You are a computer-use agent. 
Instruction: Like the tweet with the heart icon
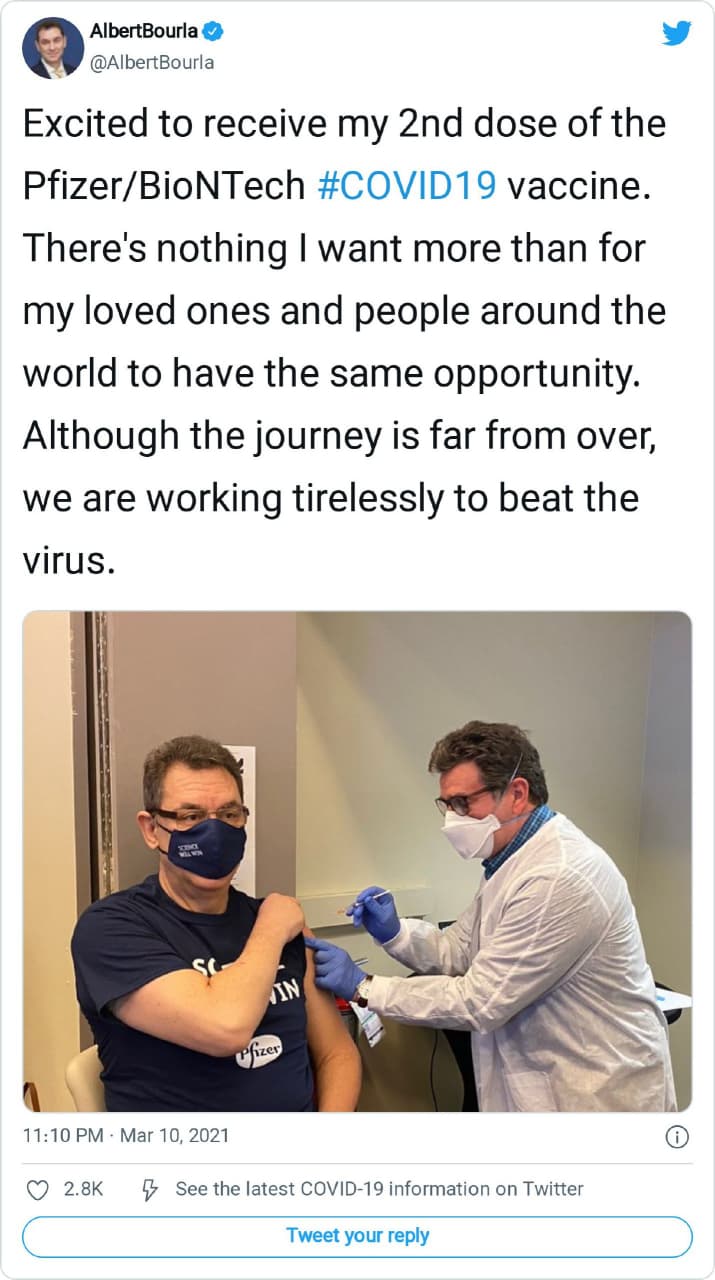(37, 1189)
